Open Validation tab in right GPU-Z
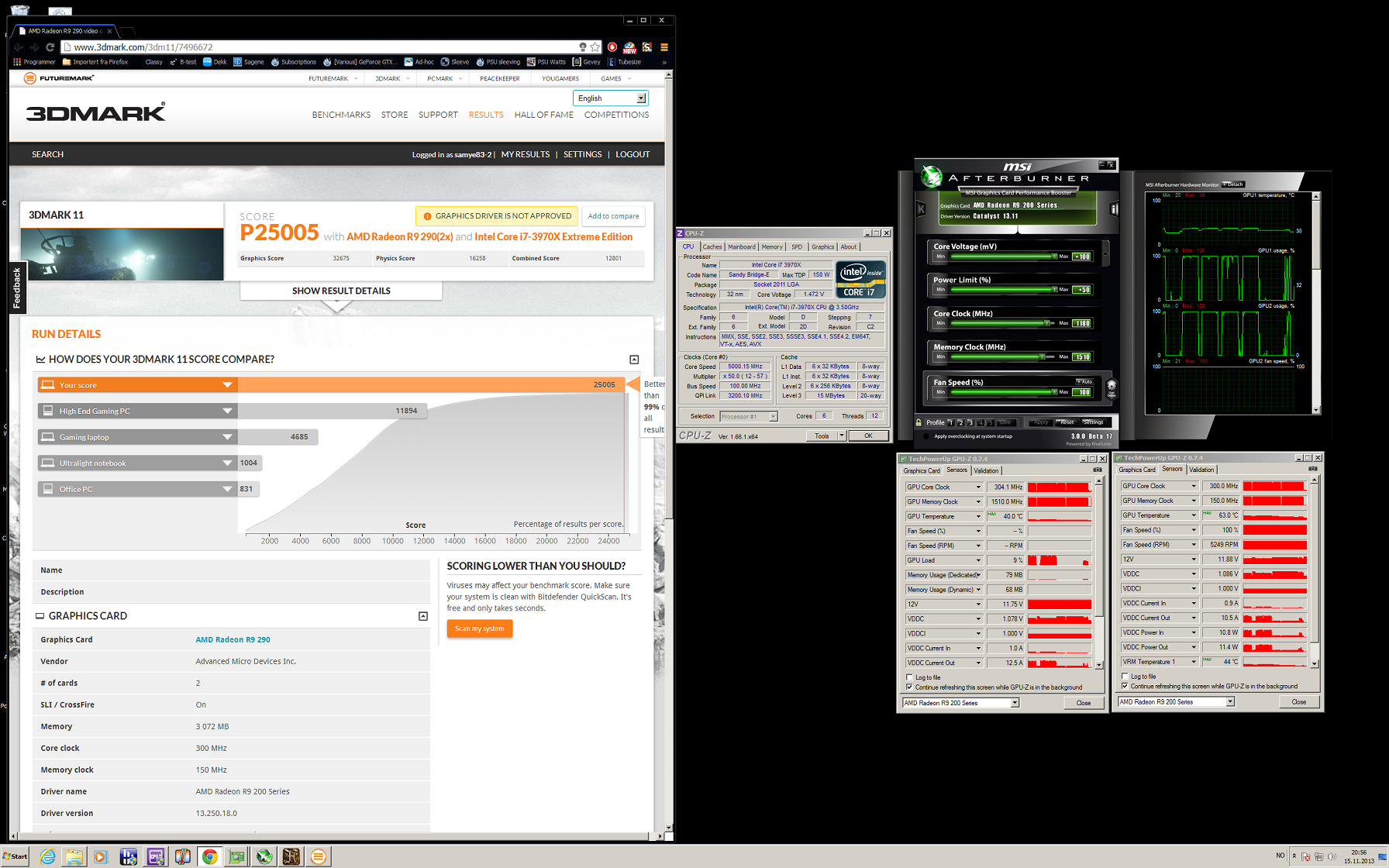The height and width of the screenshot is (868, 1389). tap(1201, 470)
